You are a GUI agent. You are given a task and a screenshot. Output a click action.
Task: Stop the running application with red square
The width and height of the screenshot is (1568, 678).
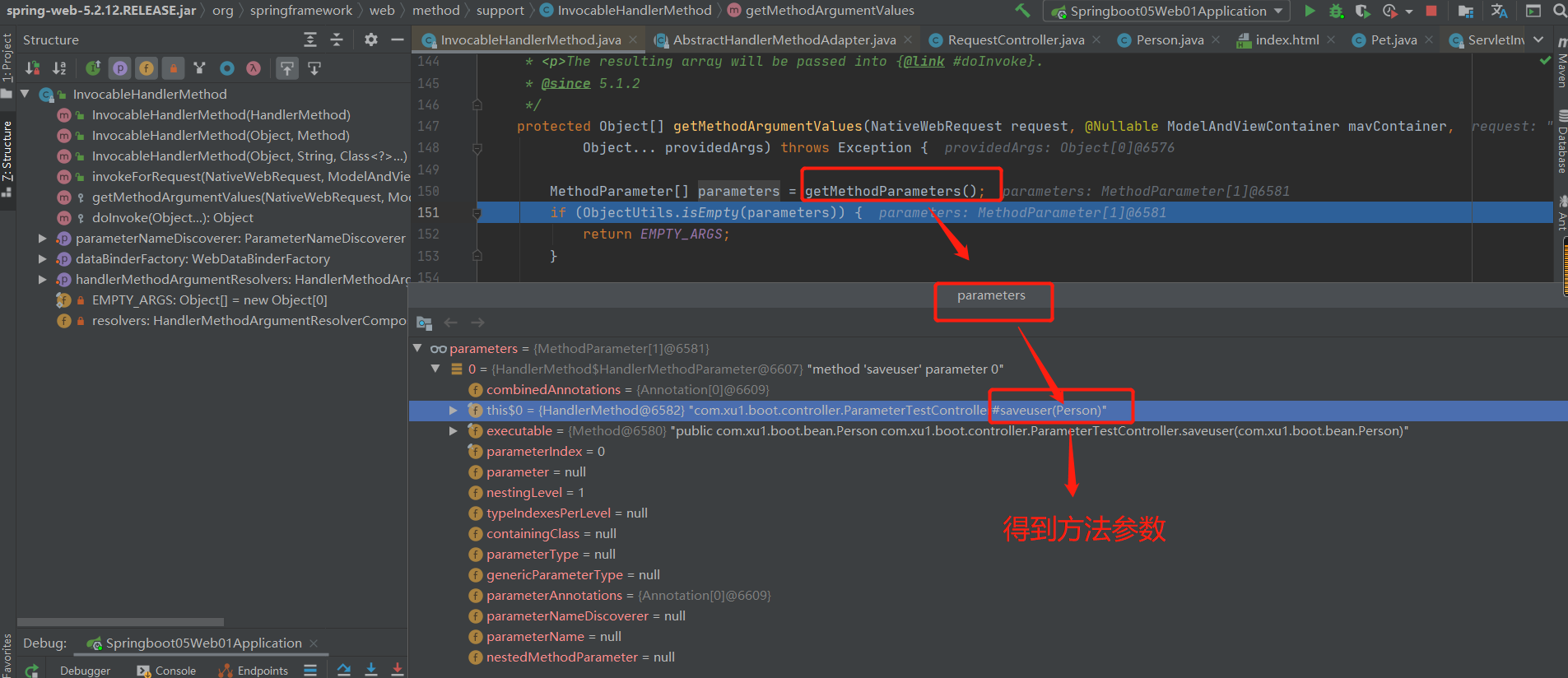click(x=1431, y=11)
